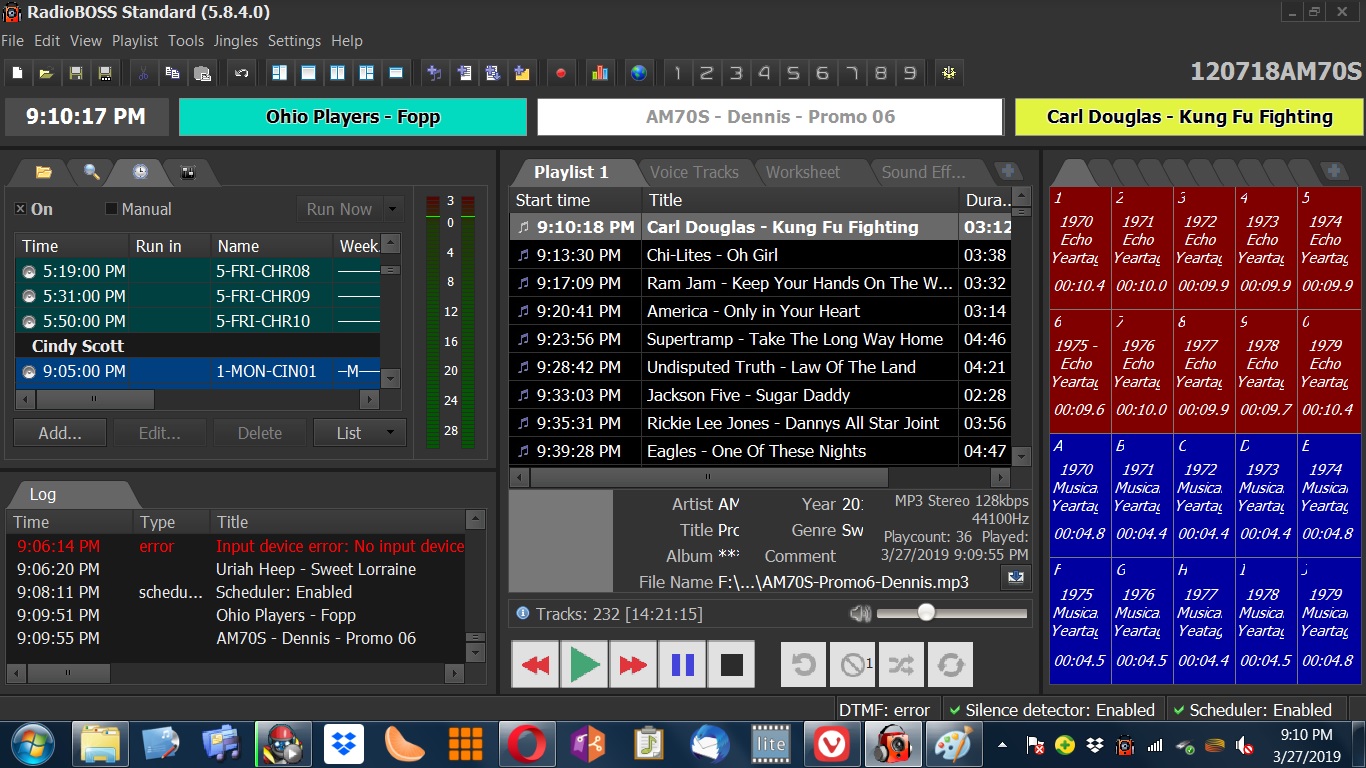1366x768 pixels.
Task: Toggle repeat track mode button
Action: pos(804,665)
